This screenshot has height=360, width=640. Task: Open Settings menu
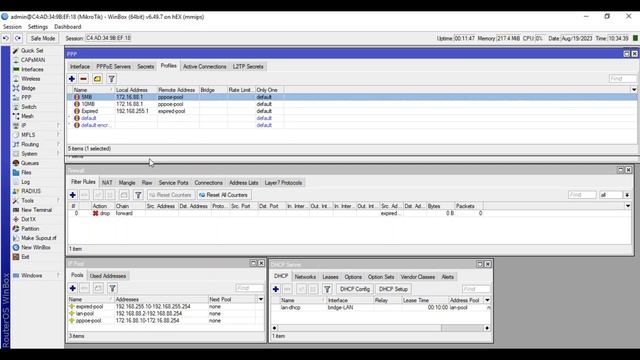pyautogui.click(x=38, y=27)
